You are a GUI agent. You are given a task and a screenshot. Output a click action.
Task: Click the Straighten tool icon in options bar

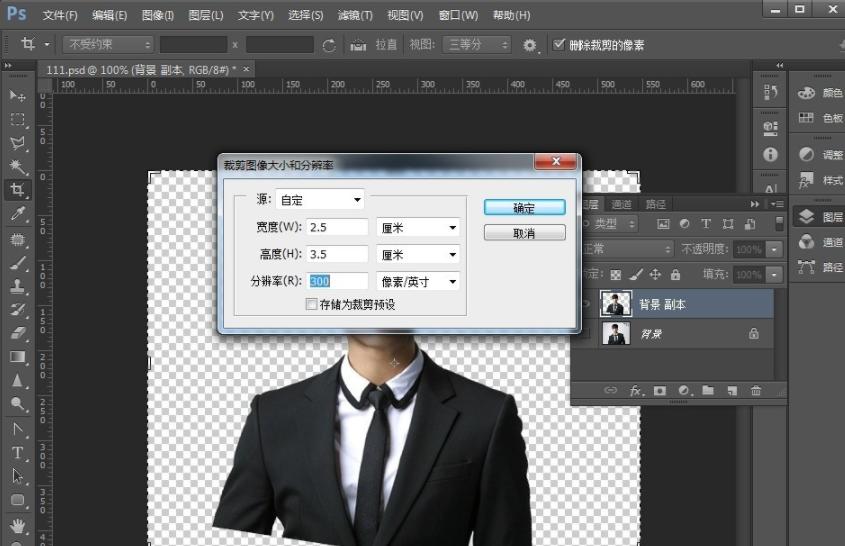click(x=358, y=46)
